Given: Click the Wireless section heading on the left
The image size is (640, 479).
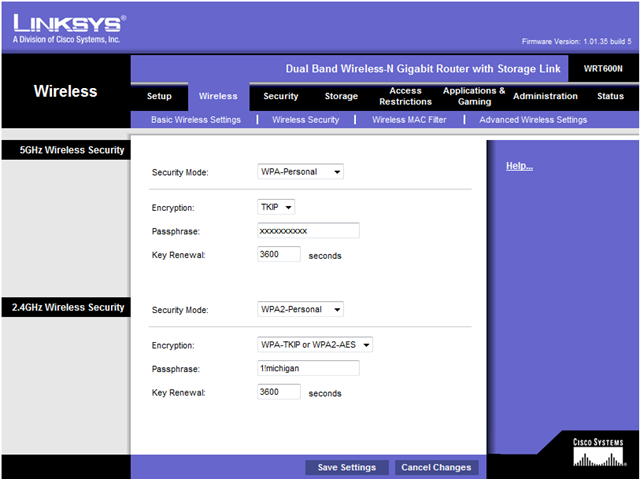Looking at the screenshot, I should click(65, 91).
